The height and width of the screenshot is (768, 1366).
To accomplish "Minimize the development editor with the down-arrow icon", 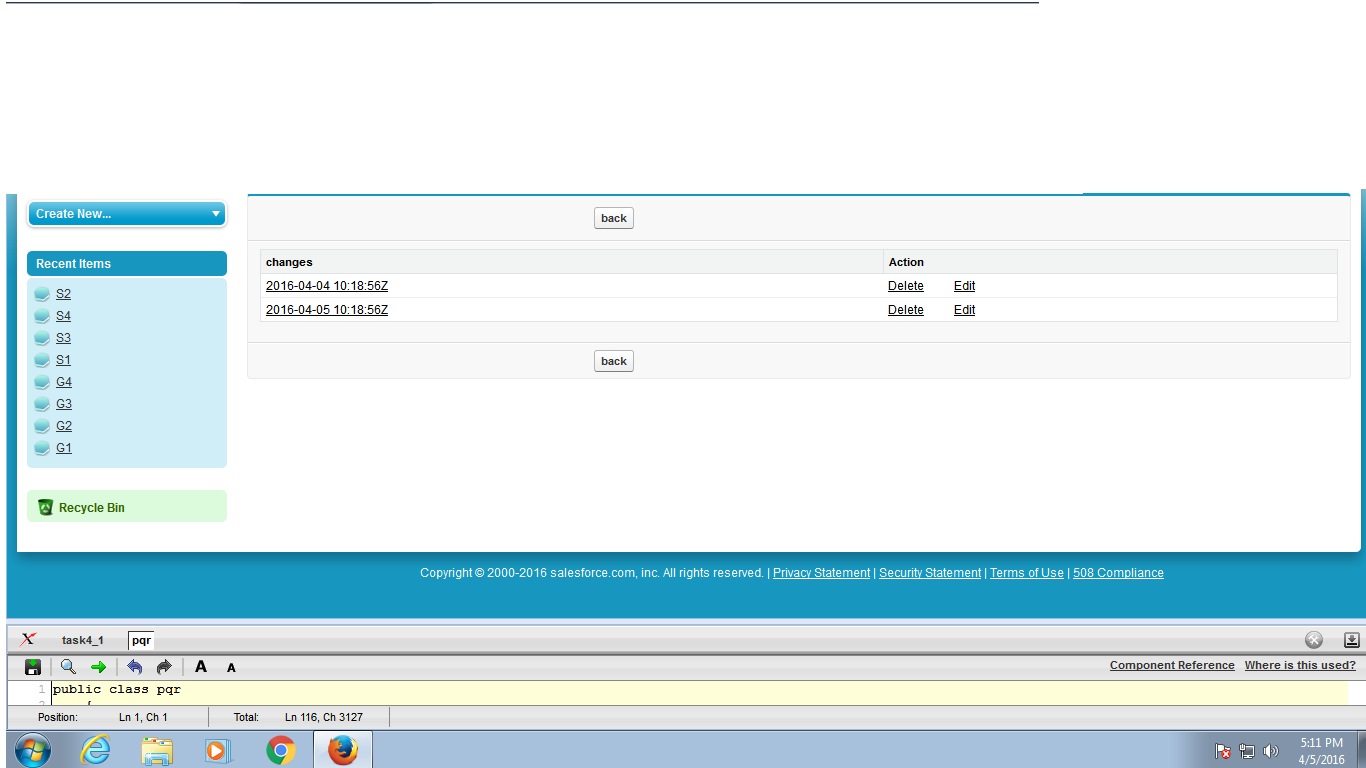I will coord(1351,640).
